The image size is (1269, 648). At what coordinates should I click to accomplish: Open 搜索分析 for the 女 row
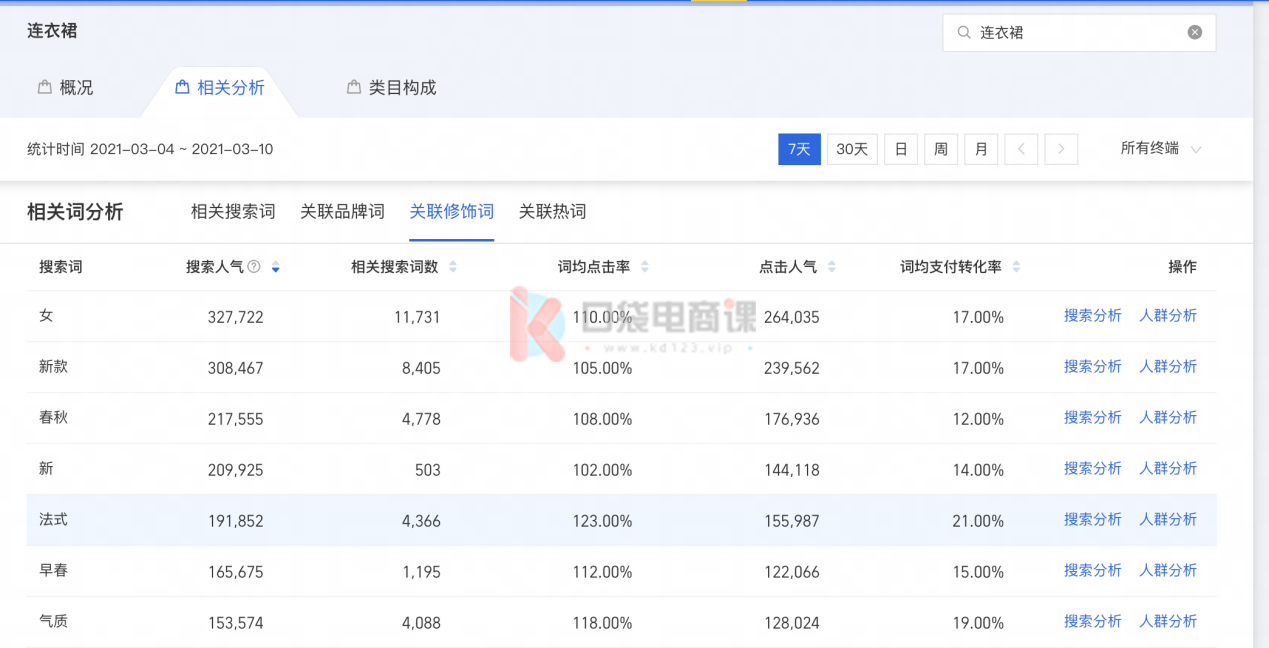tap(1093, 316)
